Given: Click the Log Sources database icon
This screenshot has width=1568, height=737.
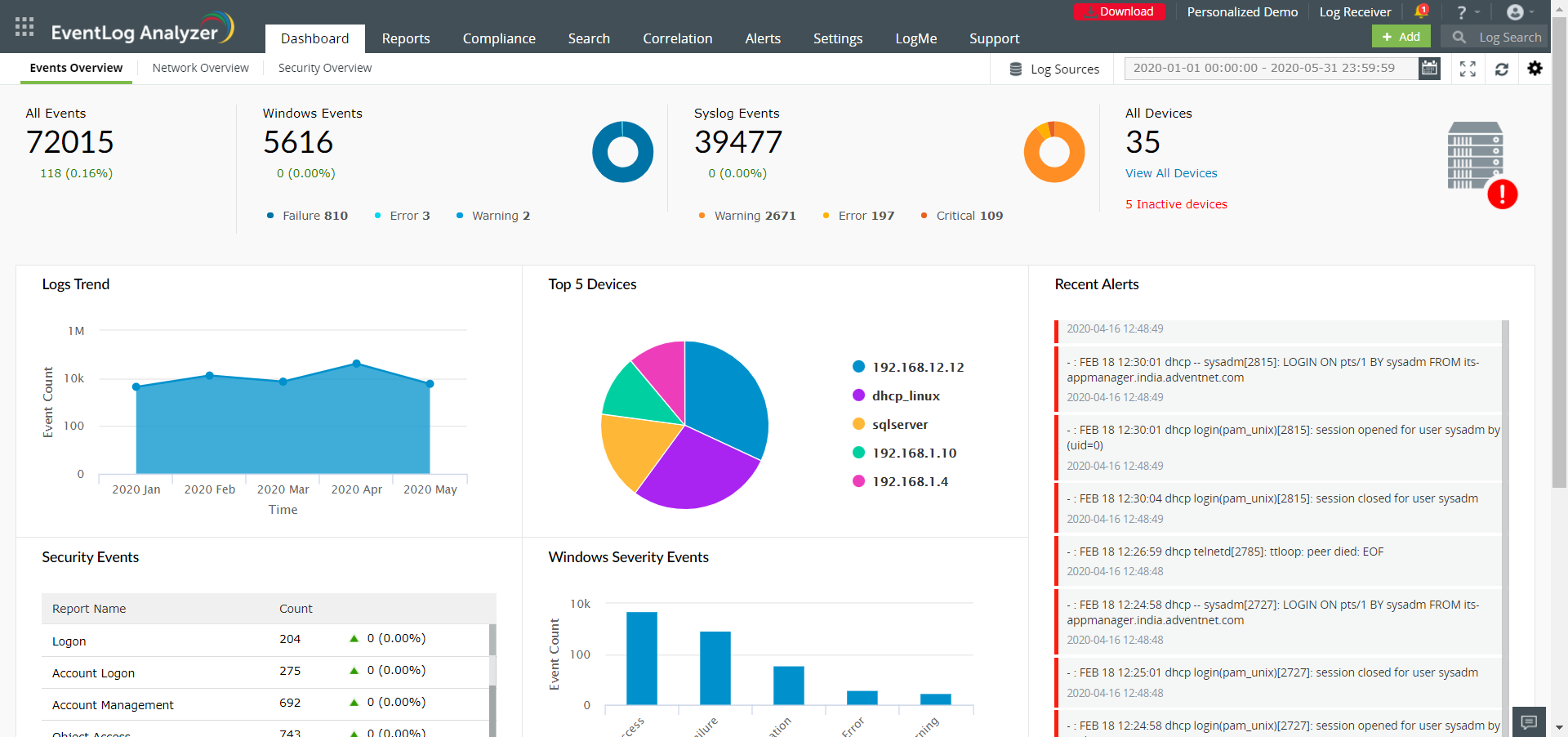Looking at the screenshot, I should [x=1015, y=69].
